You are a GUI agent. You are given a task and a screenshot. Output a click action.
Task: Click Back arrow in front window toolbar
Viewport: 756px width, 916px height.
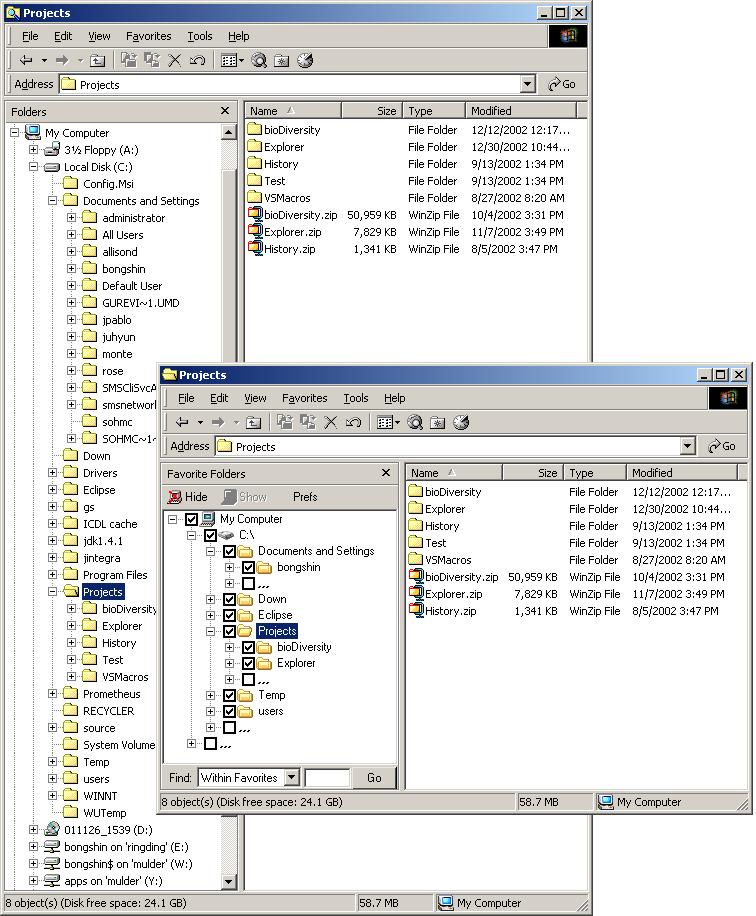(182, 422)
